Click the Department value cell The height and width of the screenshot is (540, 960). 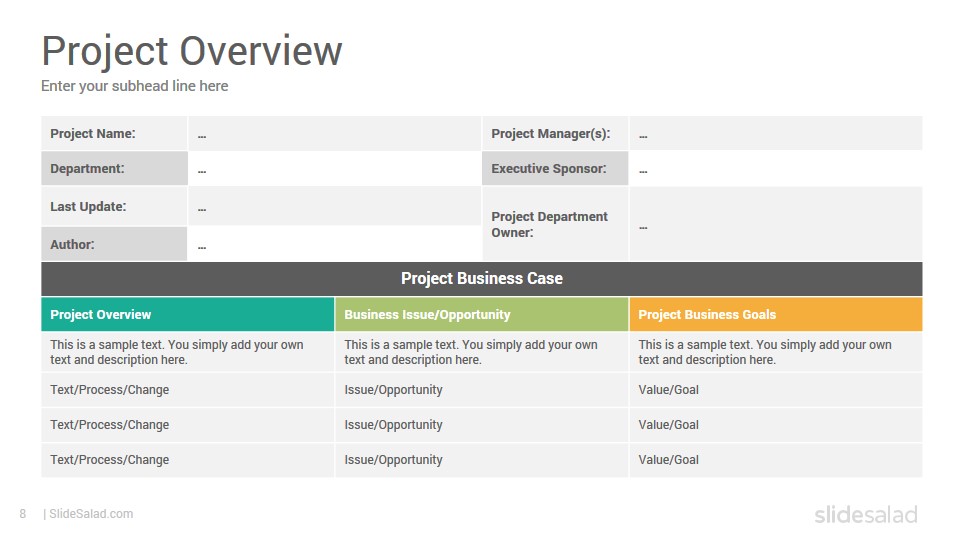(334, 168)
